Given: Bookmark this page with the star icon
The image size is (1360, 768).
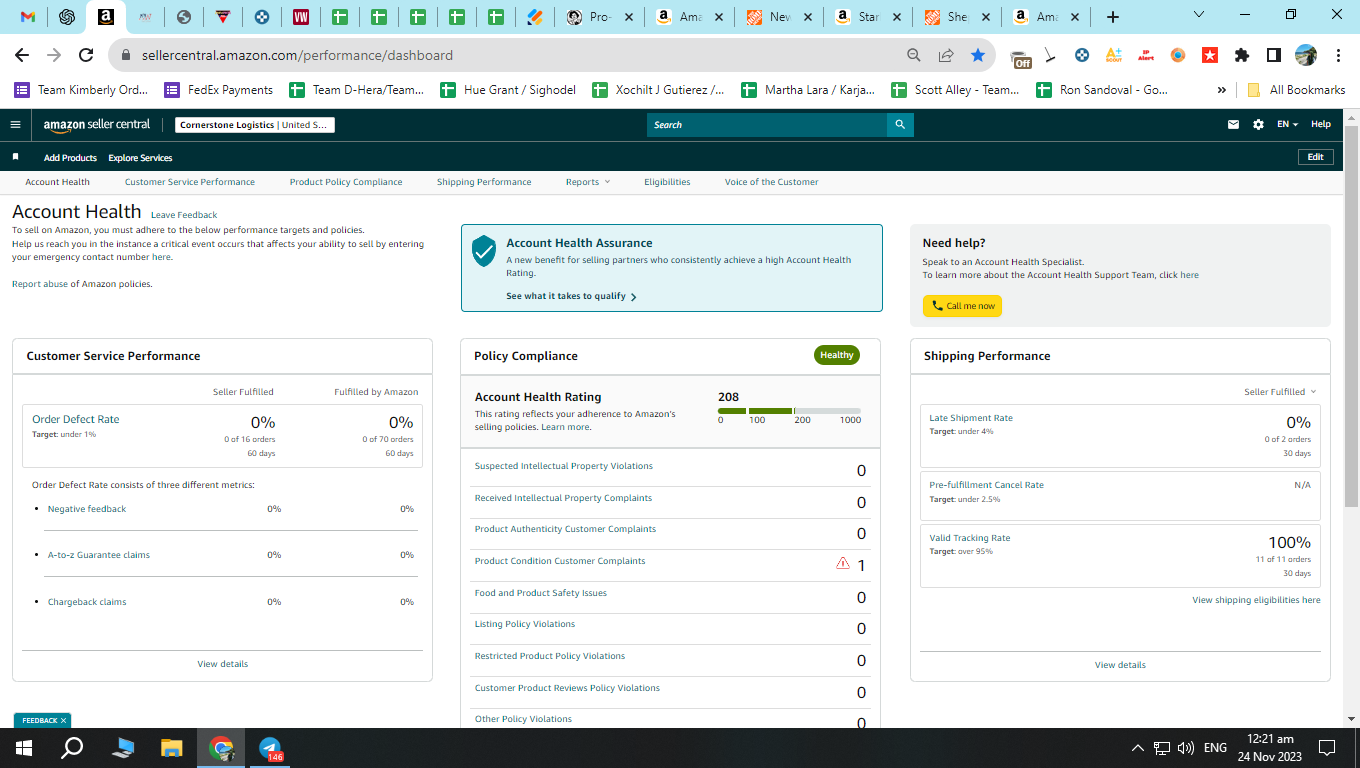Looking at the screenshot, I should pos(978,56).
